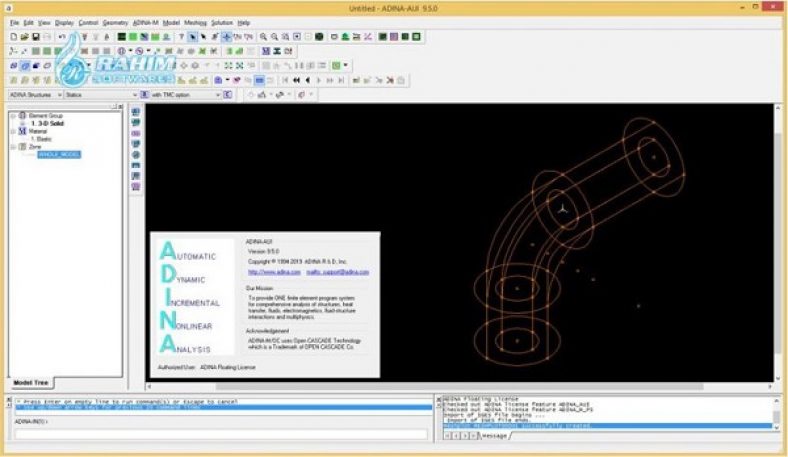Click the last purple icon in the vertical sidebar

(136, 187)
